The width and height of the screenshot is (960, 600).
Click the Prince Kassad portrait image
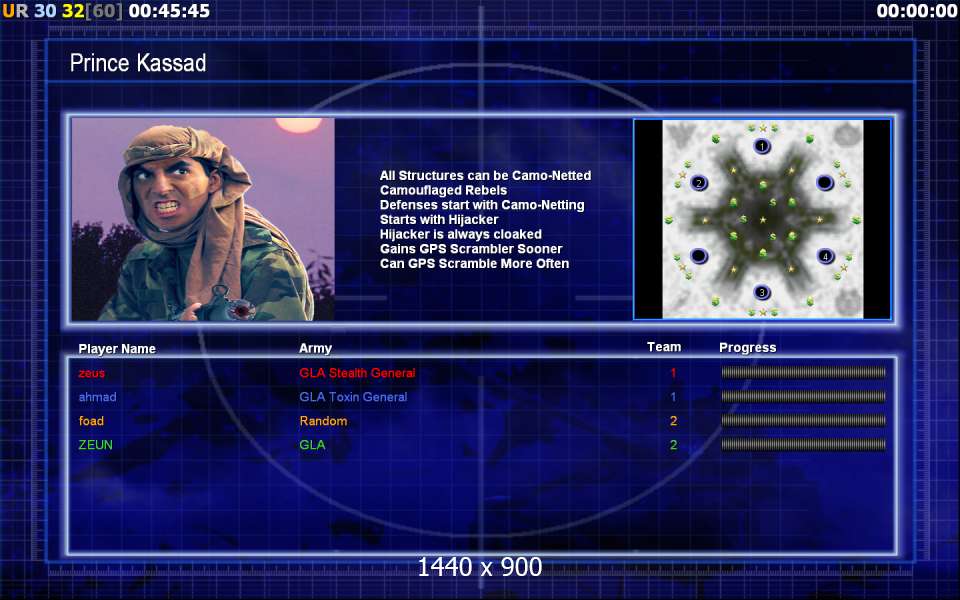[203, 219]
